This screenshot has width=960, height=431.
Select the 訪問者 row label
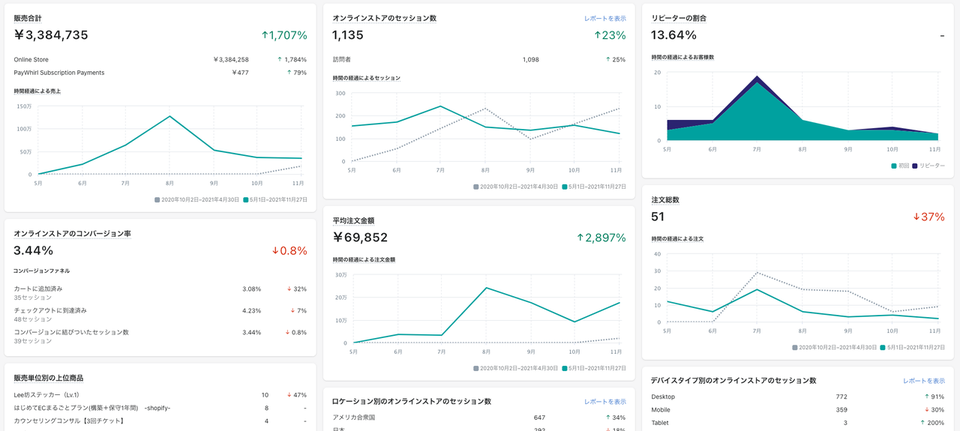click(342, 60)
